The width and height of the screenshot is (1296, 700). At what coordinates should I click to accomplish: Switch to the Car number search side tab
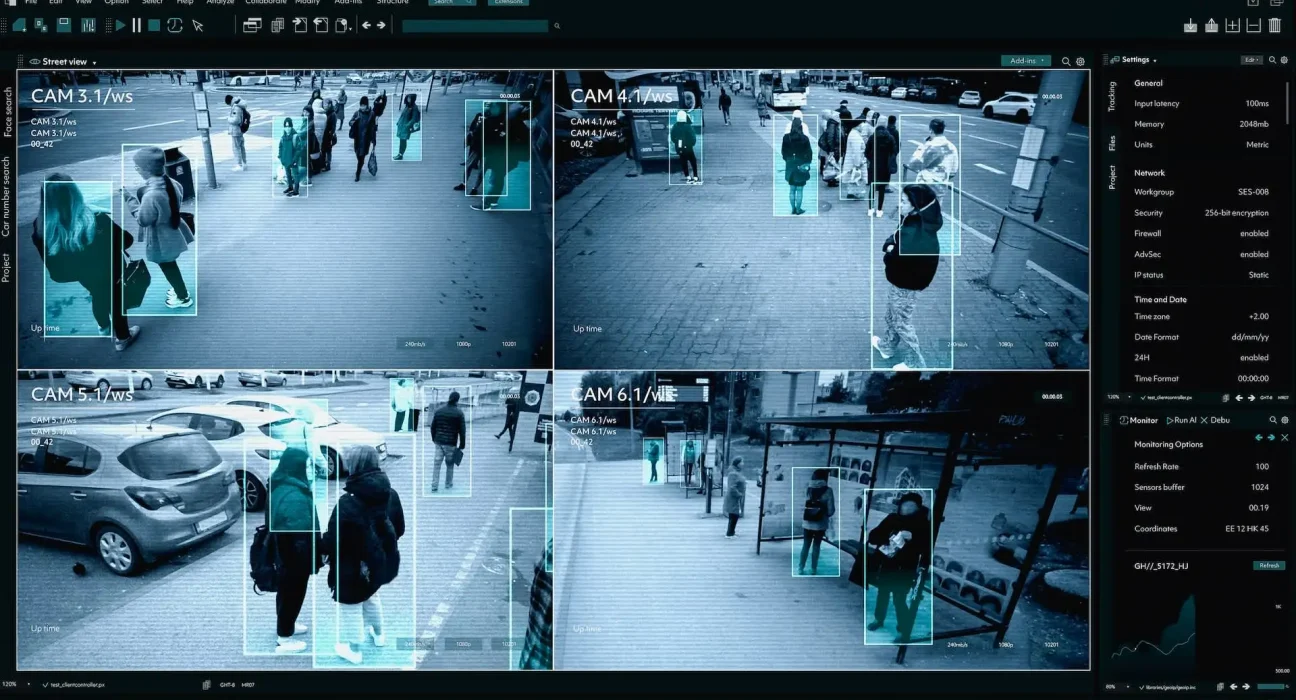[7, 196]
